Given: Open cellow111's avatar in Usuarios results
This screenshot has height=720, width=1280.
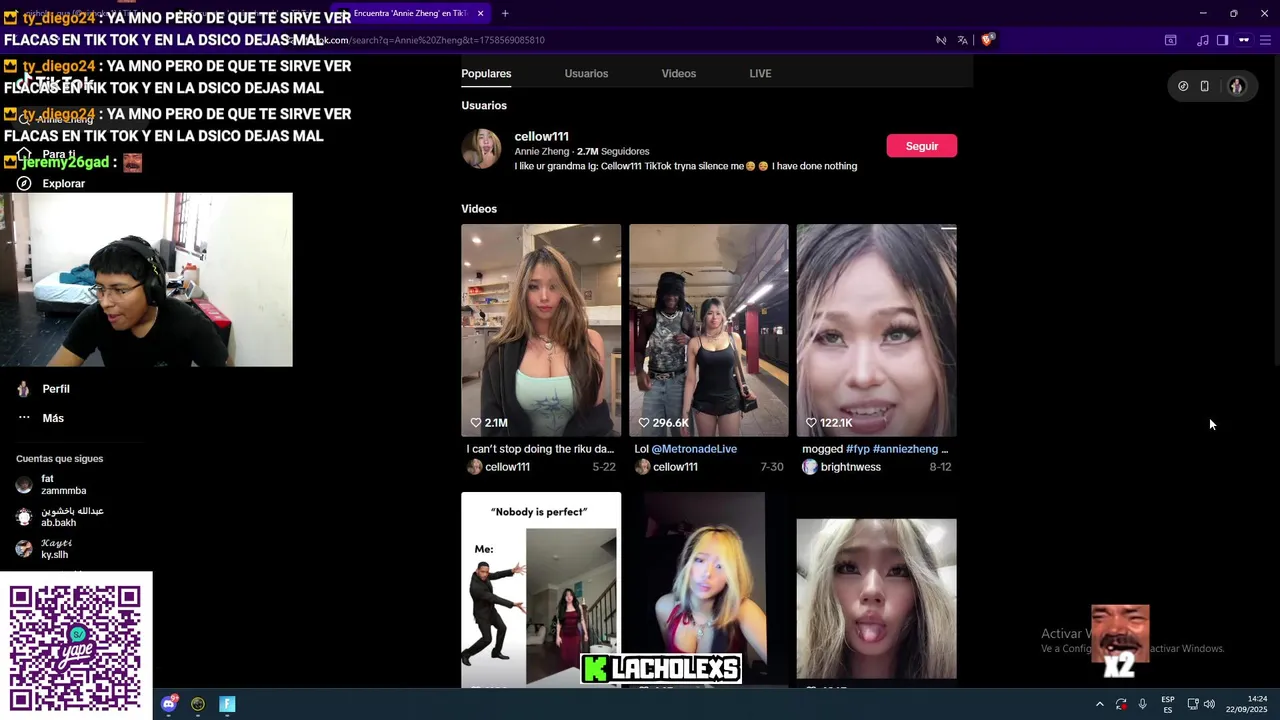Looking at the screenshot, I should pos(481,149).
